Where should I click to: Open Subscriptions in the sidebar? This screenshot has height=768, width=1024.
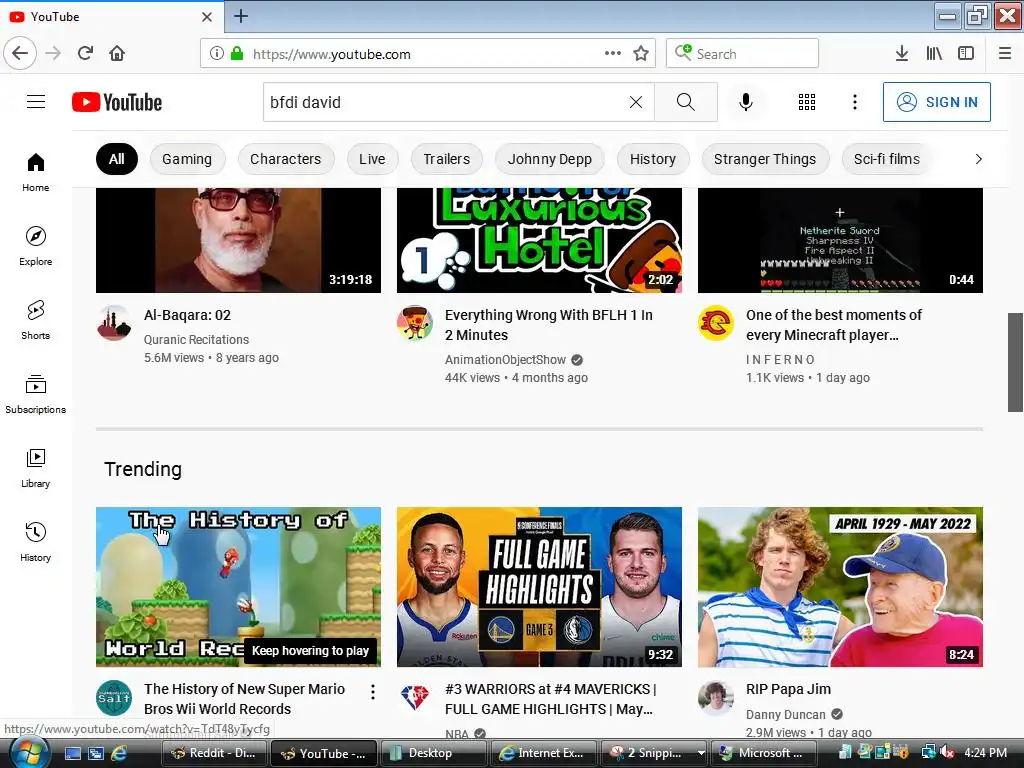click(35, 394)
